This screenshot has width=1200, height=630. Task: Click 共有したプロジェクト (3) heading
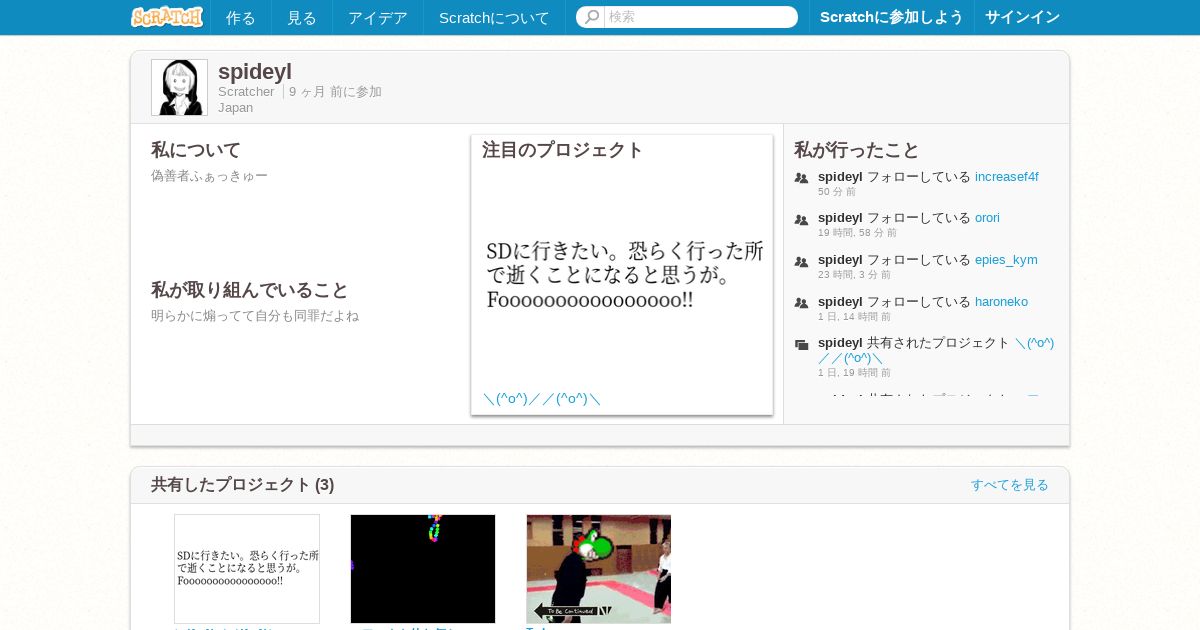(x=243, y=485)
